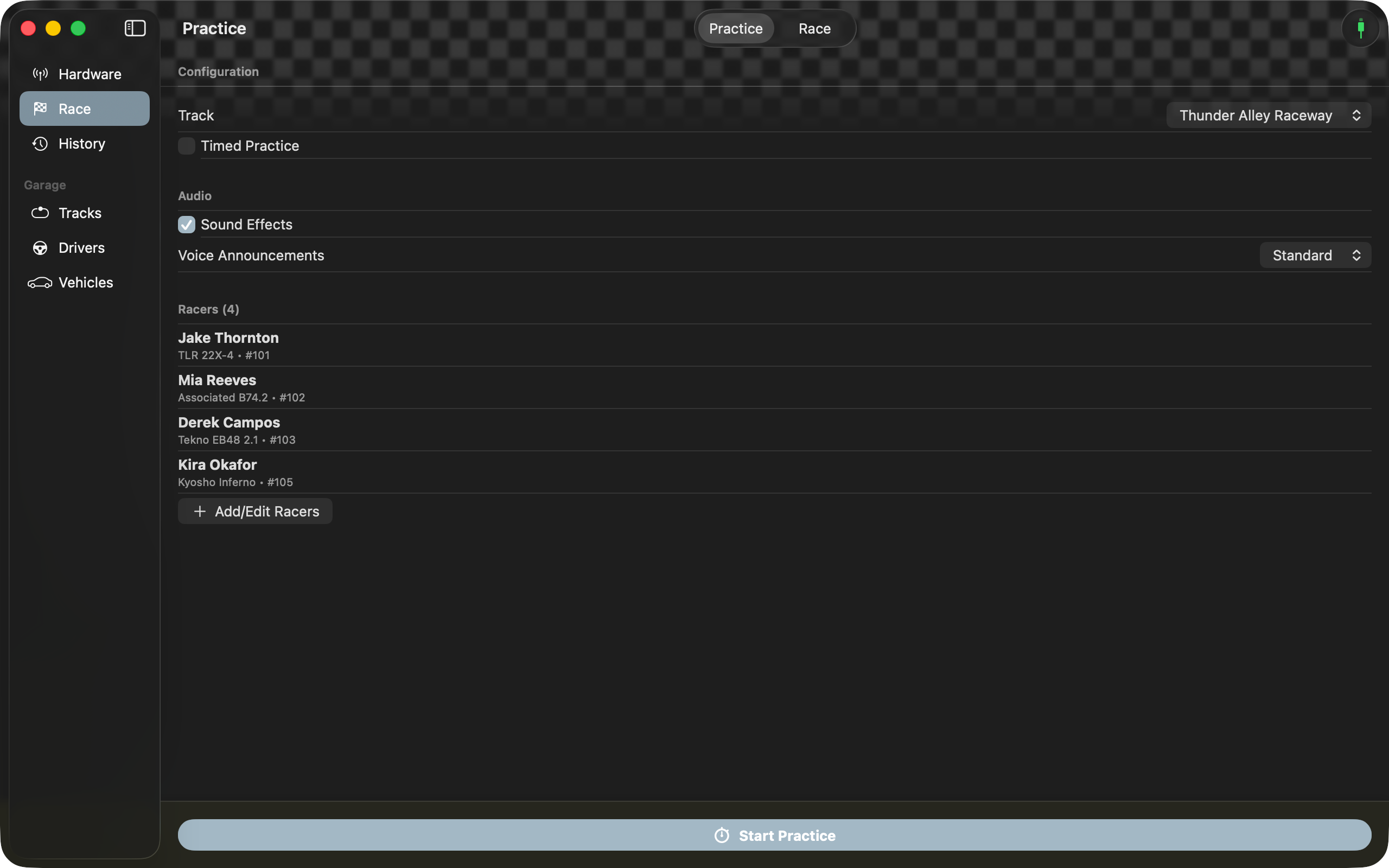Go to Tracks under Garage
Image resolution: width=1389 pixels, height=868 pixels.
(85, 213)
